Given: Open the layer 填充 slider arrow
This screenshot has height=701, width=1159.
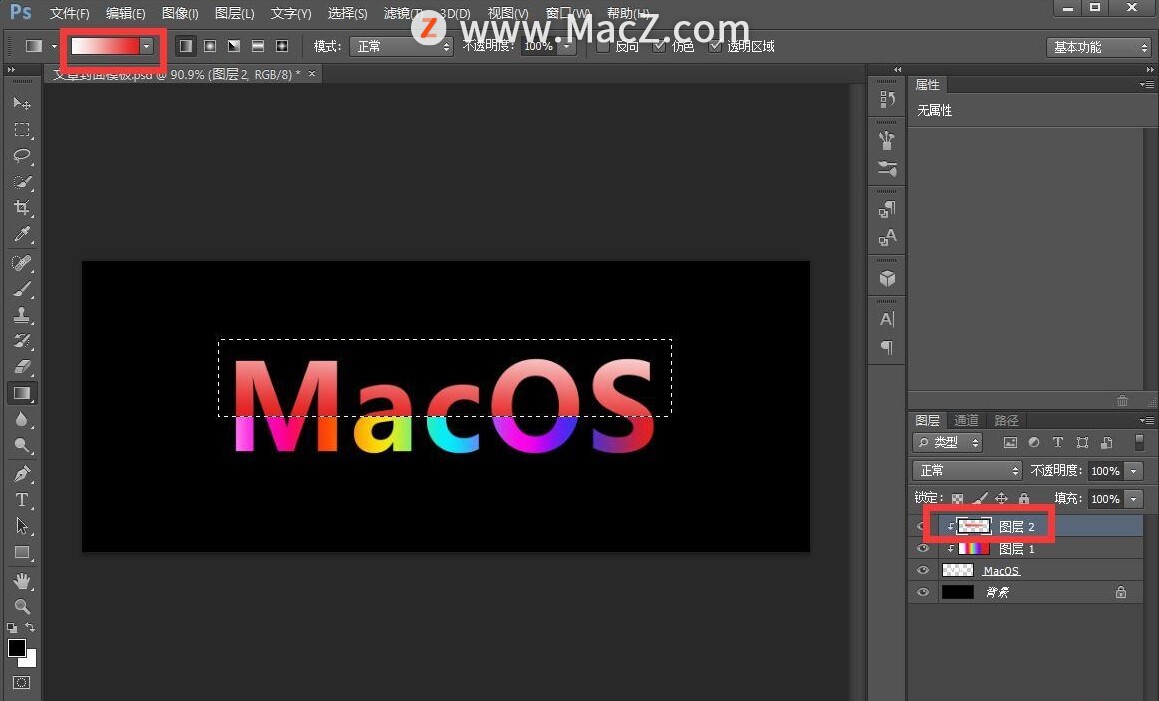Looking at the screenshot, I should (x=1134, y=499).
